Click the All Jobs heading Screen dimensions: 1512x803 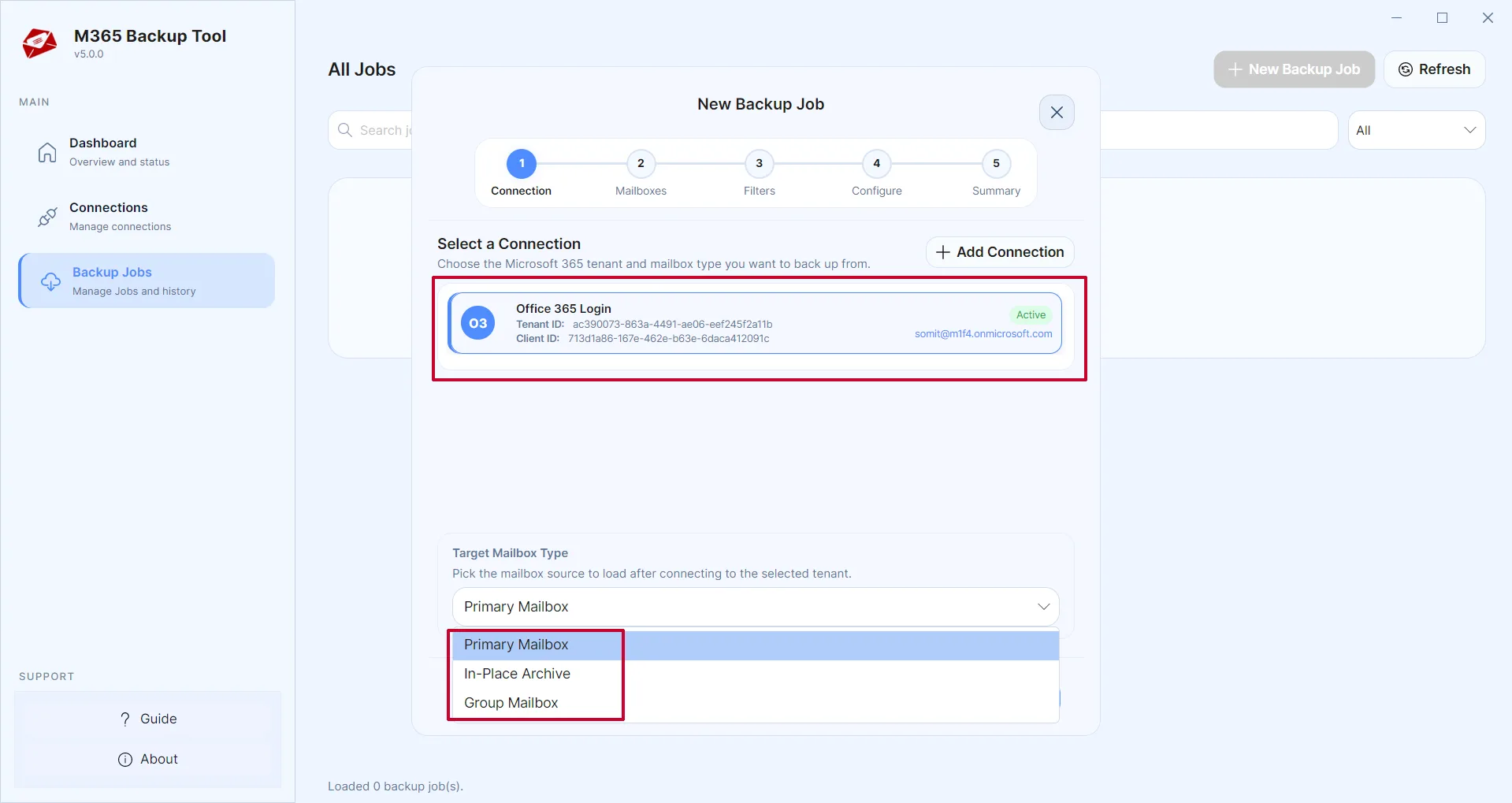click(x=362, y=69)
